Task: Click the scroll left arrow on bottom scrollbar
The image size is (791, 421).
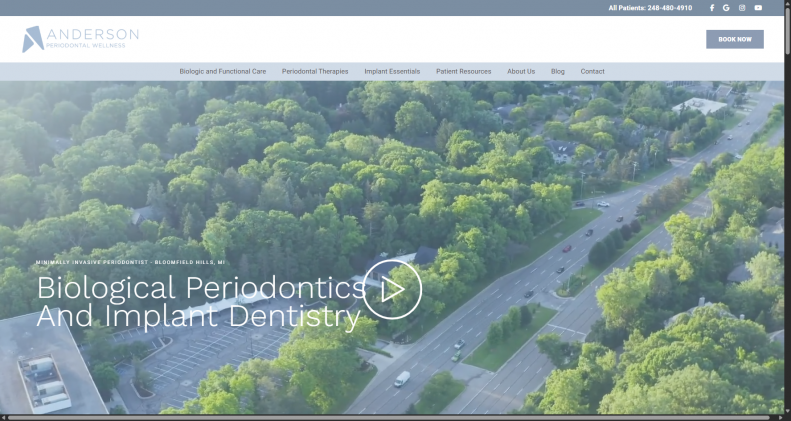Action: (4, 417)
